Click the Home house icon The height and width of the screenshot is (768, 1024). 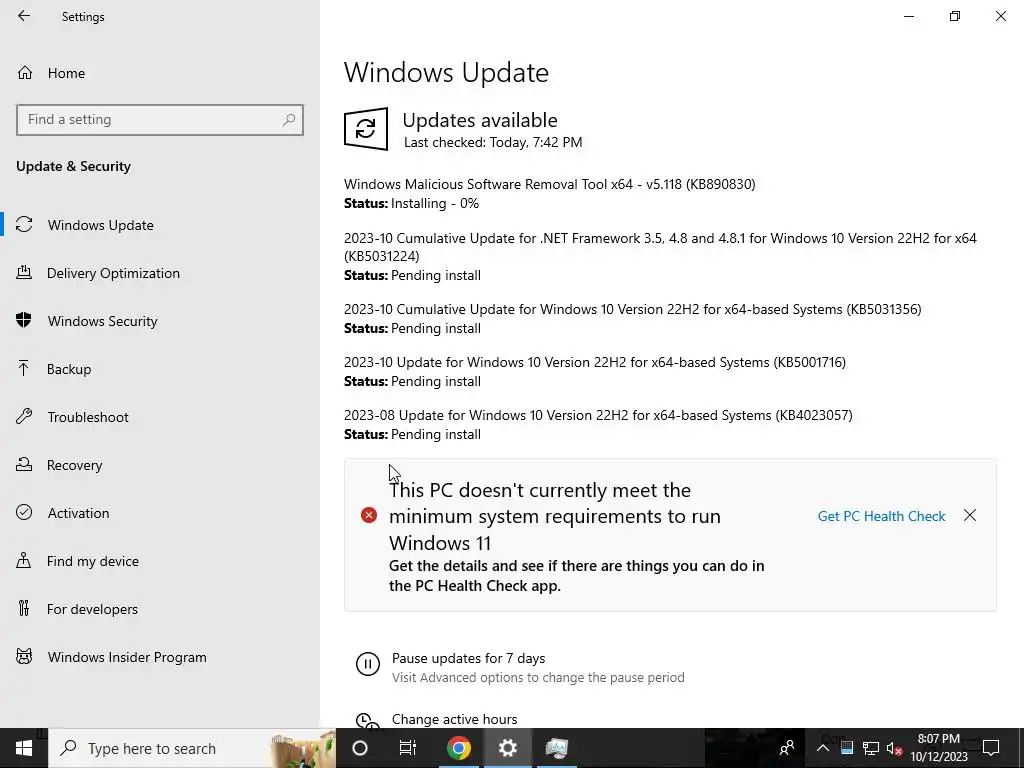tap(25, 72)
